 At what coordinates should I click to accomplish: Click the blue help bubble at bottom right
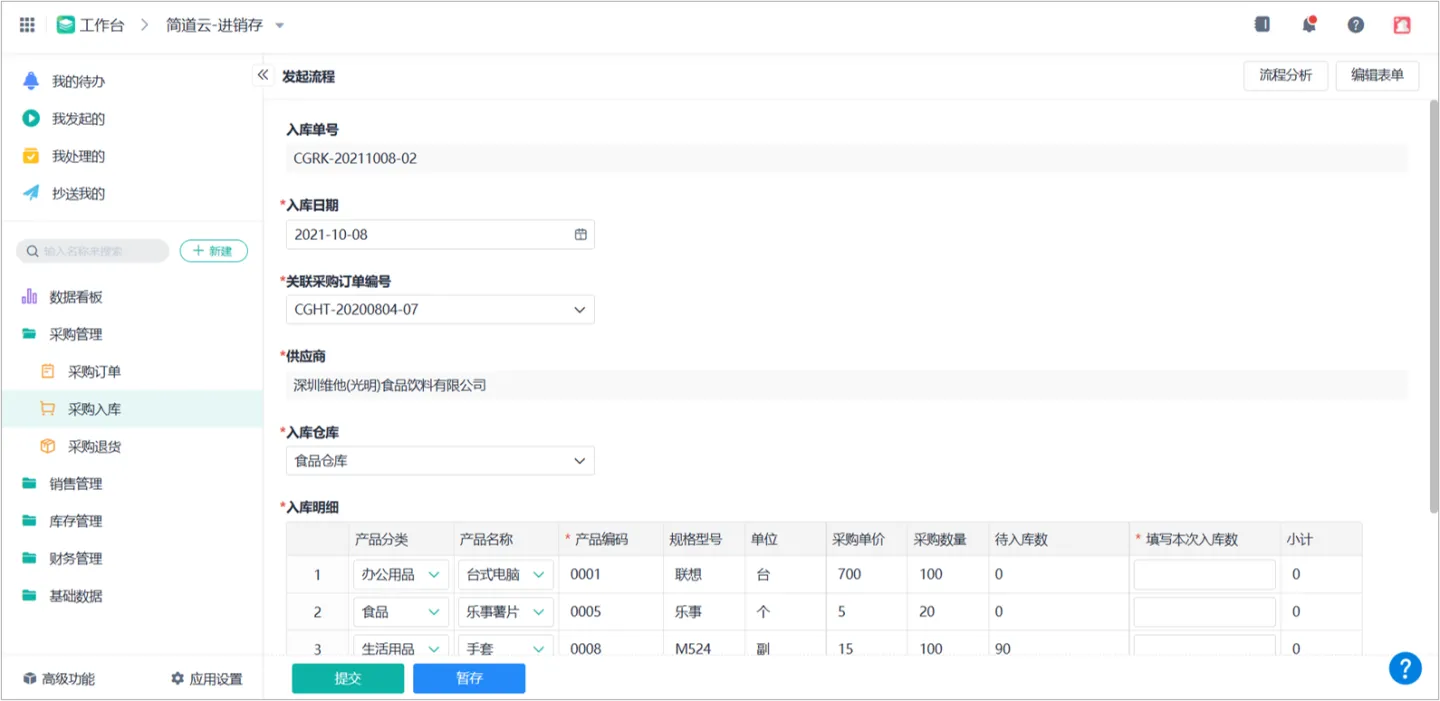1405,668
